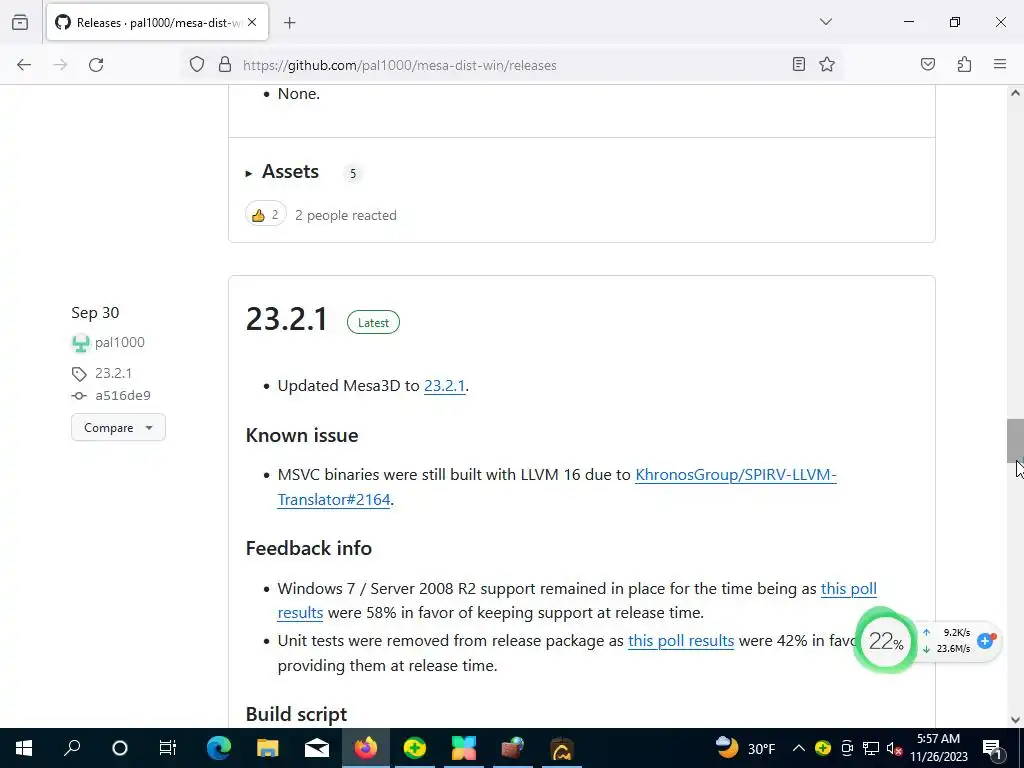Click the forward navigation arrow
Viewport: 1024px width, 768px height.
tap(60, 65)
